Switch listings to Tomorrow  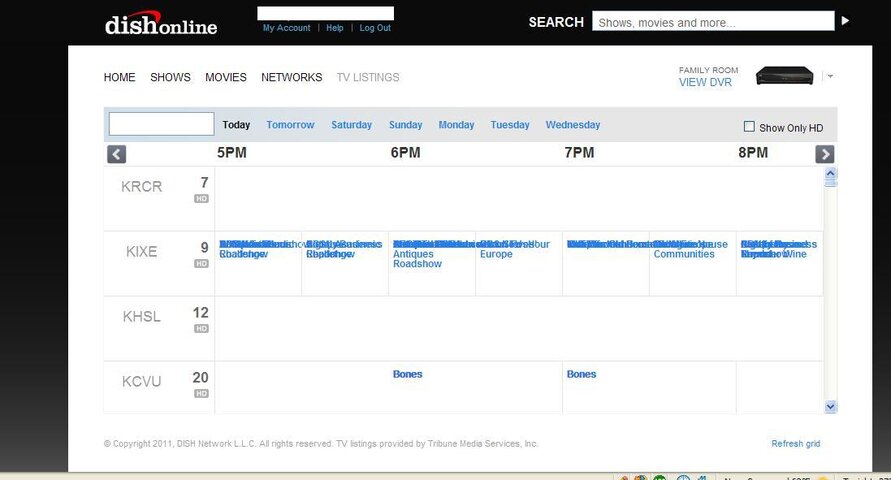[290, 125]
